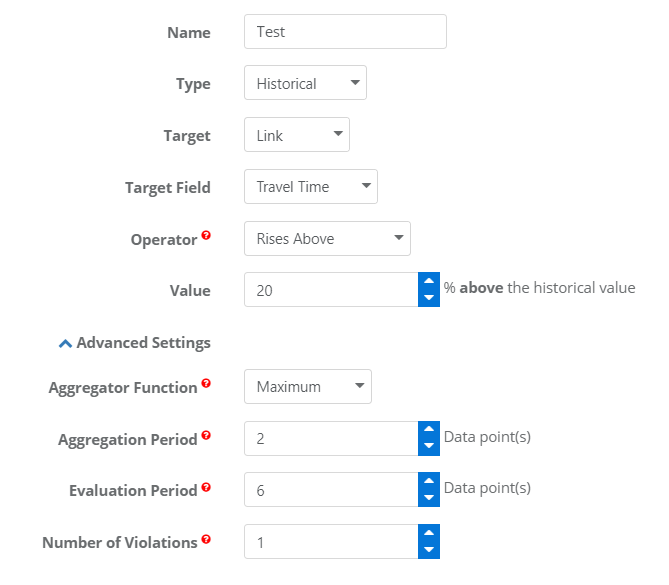Viewport: 669px width, 585px height.
Task: Show help for Aggregator Function
Action: (206, 383)
